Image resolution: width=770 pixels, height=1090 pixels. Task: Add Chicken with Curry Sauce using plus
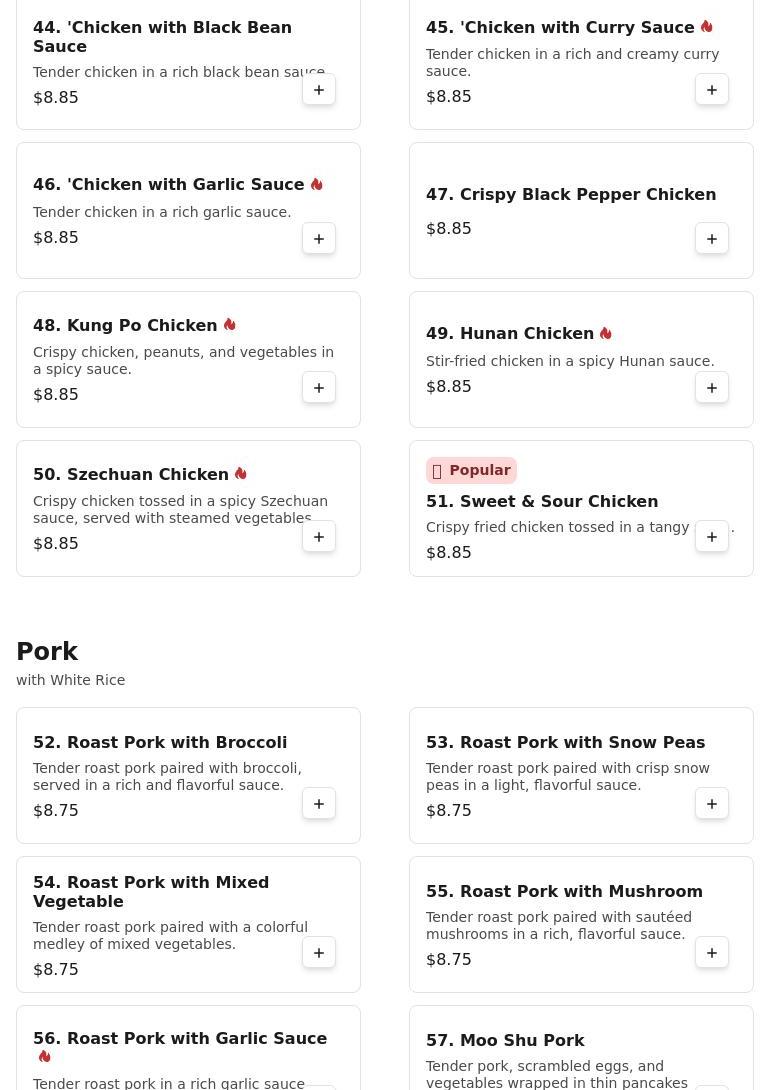point(712,90)
